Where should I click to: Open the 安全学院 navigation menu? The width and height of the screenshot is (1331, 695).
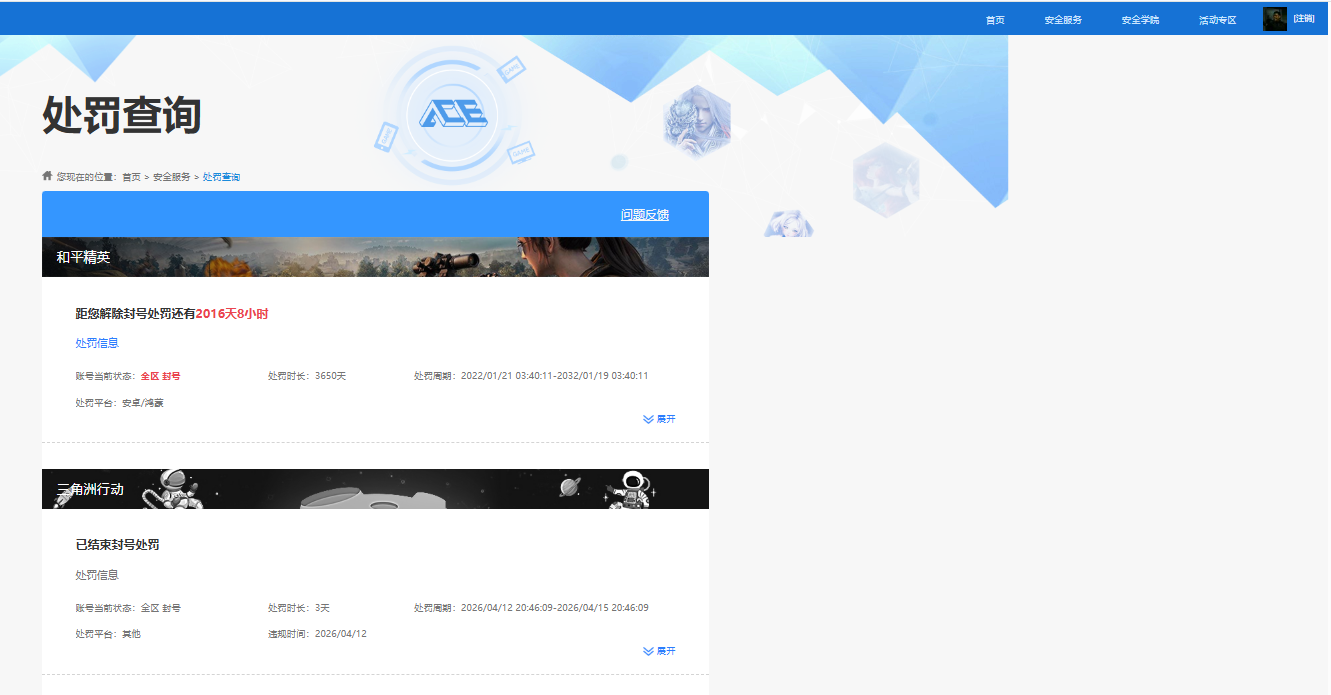click(x=1140, y=20)
